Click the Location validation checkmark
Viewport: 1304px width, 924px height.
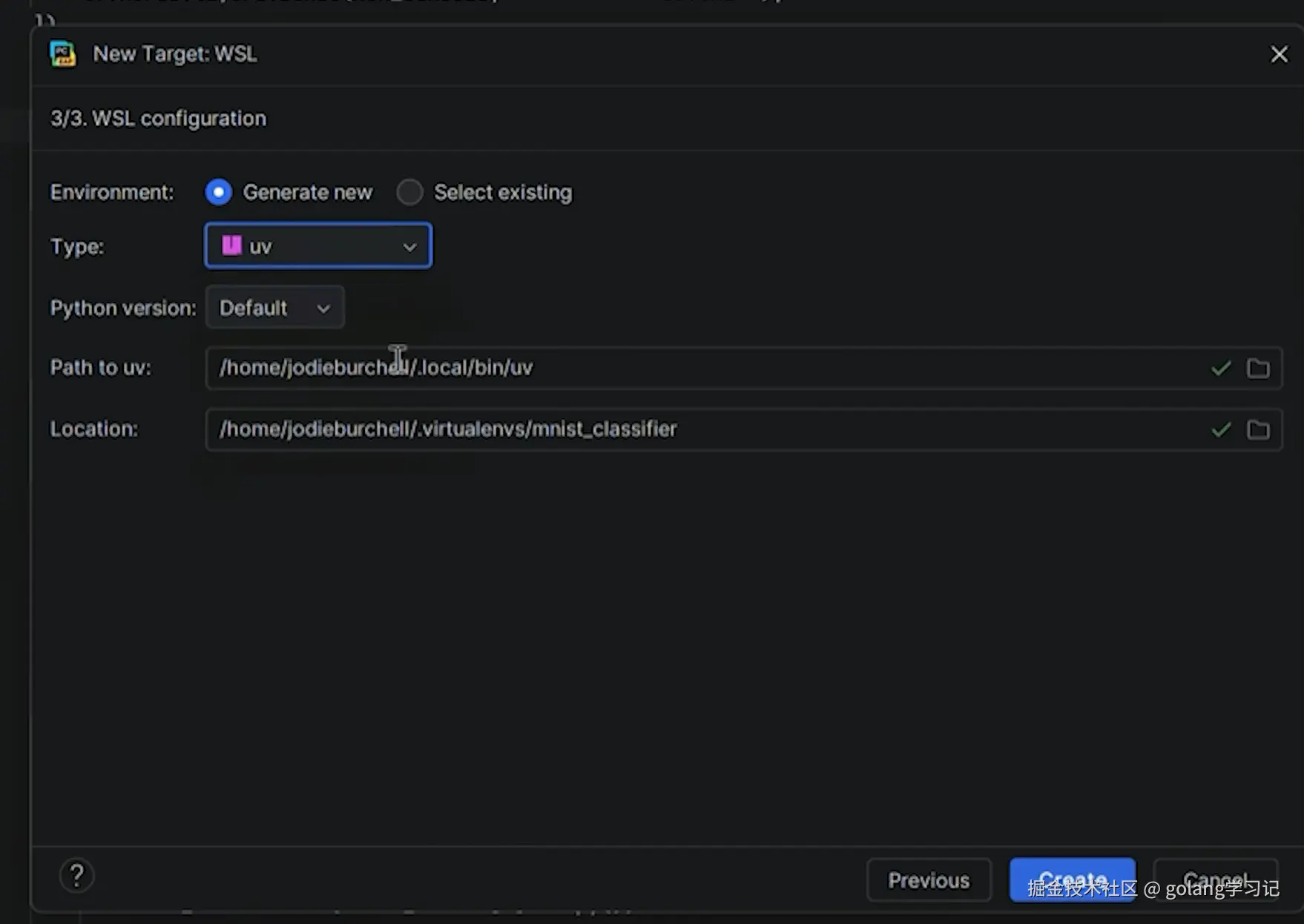(1221, 429)
